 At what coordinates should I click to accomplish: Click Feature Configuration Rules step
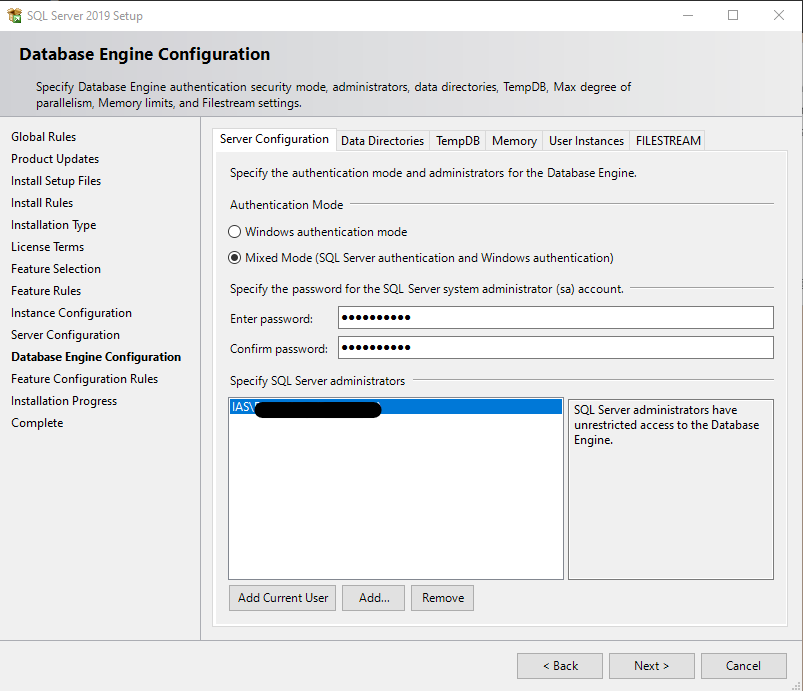(x=84, y=379)
